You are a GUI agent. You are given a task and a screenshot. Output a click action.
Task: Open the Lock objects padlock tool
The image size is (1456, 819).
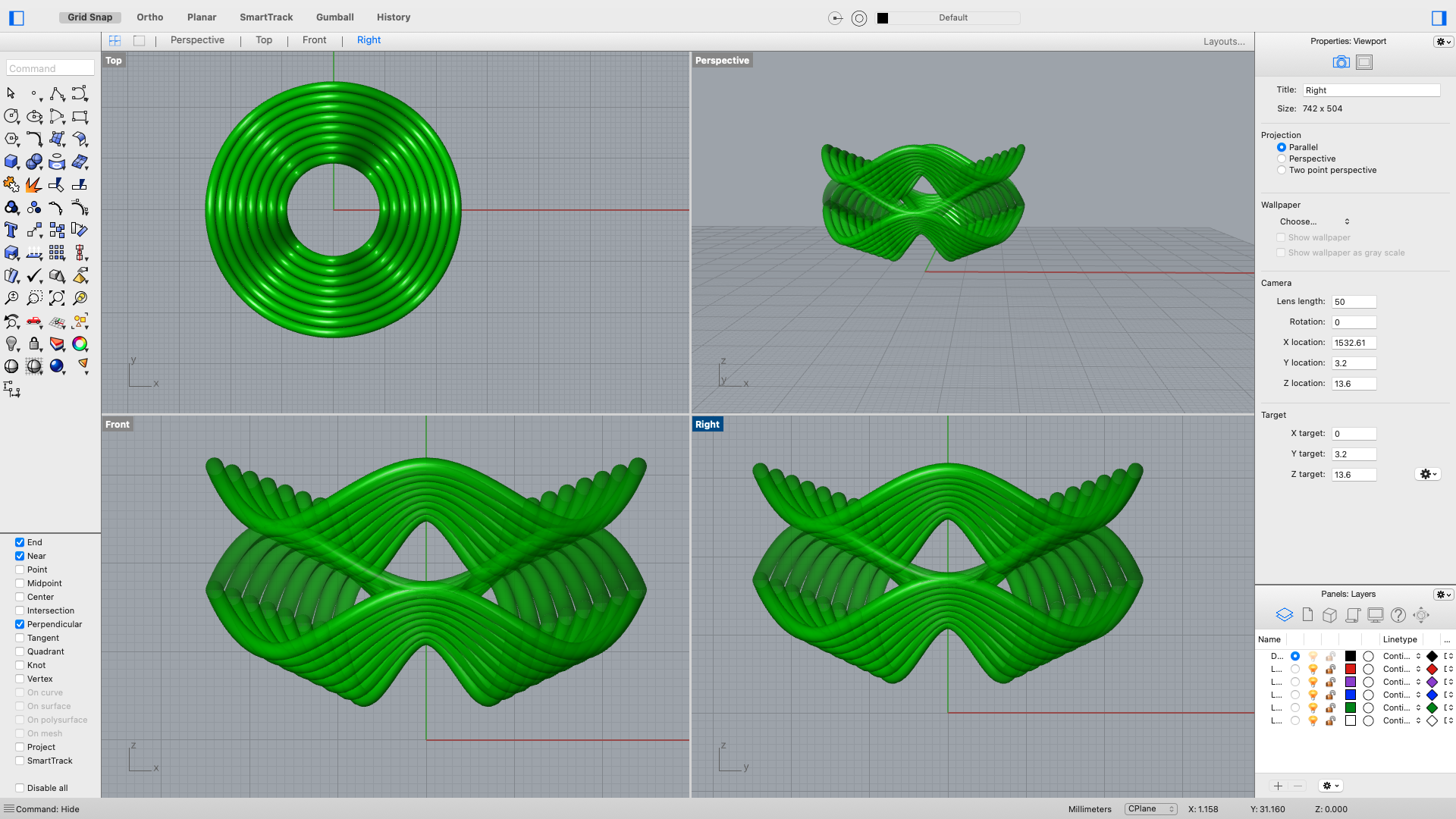click(34, 344)
